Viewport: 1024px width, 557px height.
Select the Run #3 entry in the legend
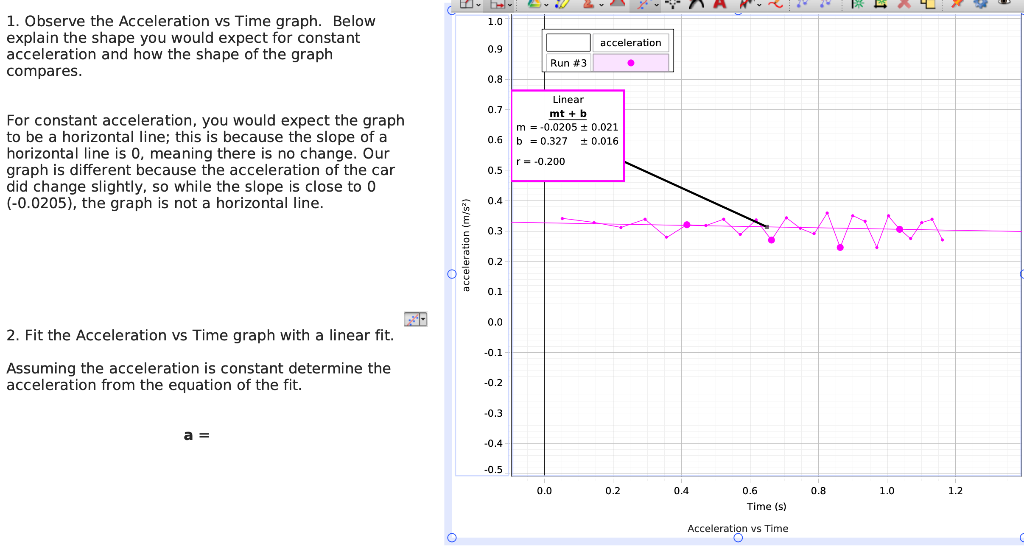[x=568, y=63]
